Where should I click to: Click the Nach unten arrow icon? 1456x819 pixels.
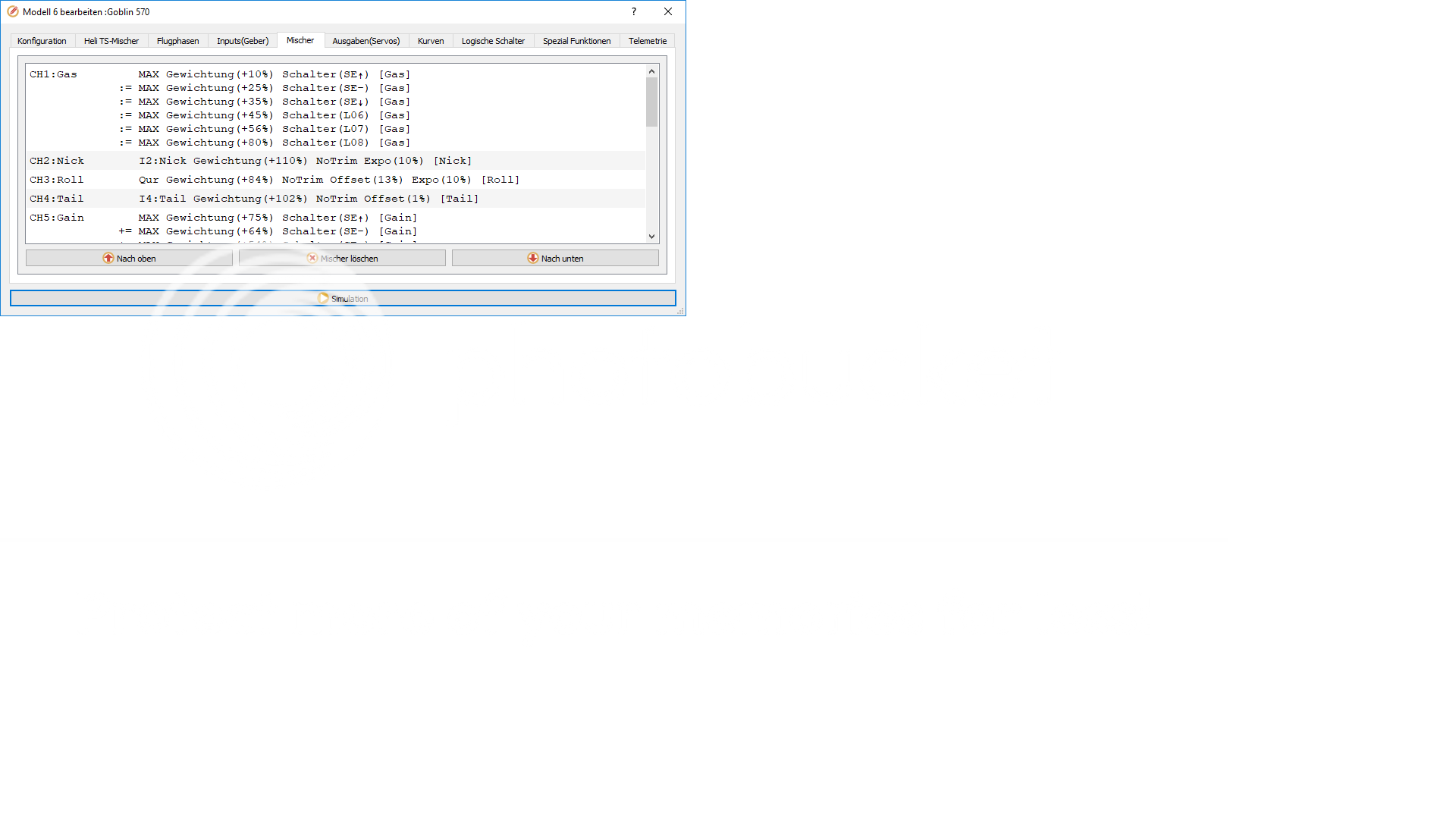[x=533, y=258]
